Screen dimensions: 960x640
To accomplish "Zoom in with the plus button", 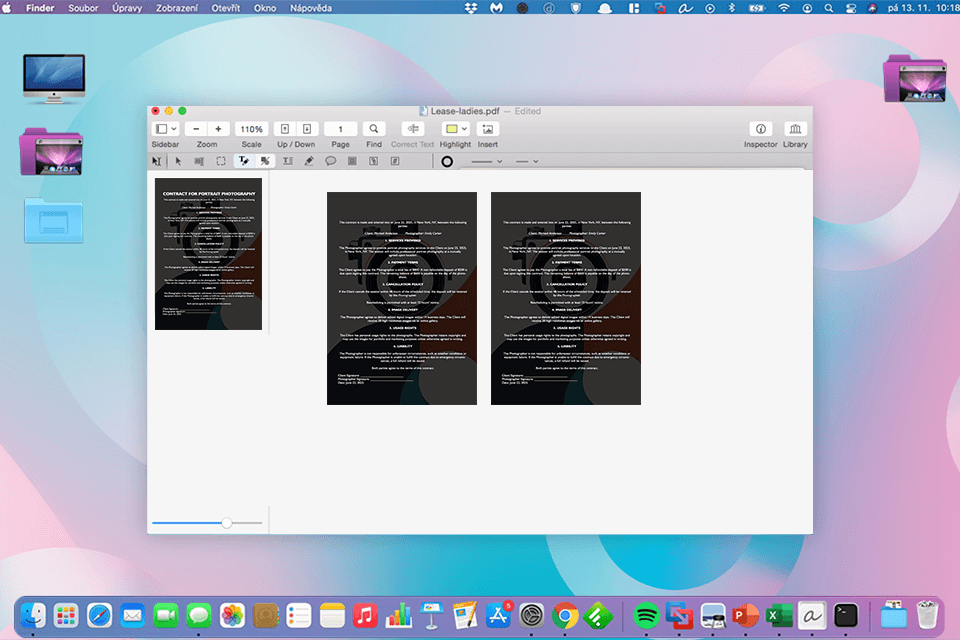I will click(218, 129).
